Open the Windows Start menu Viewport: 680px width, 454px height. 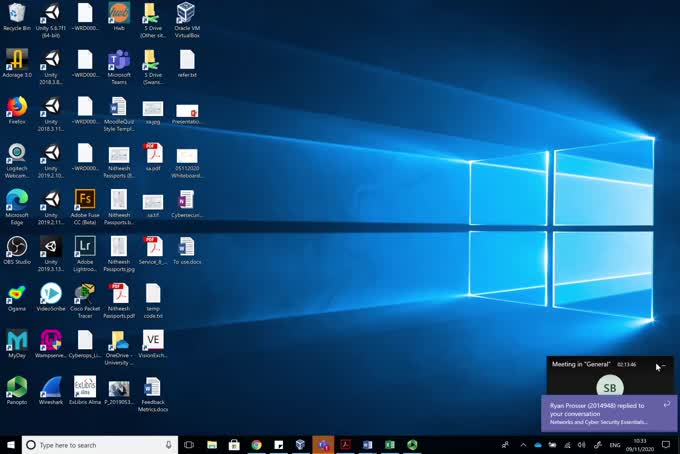click(11, 445)
